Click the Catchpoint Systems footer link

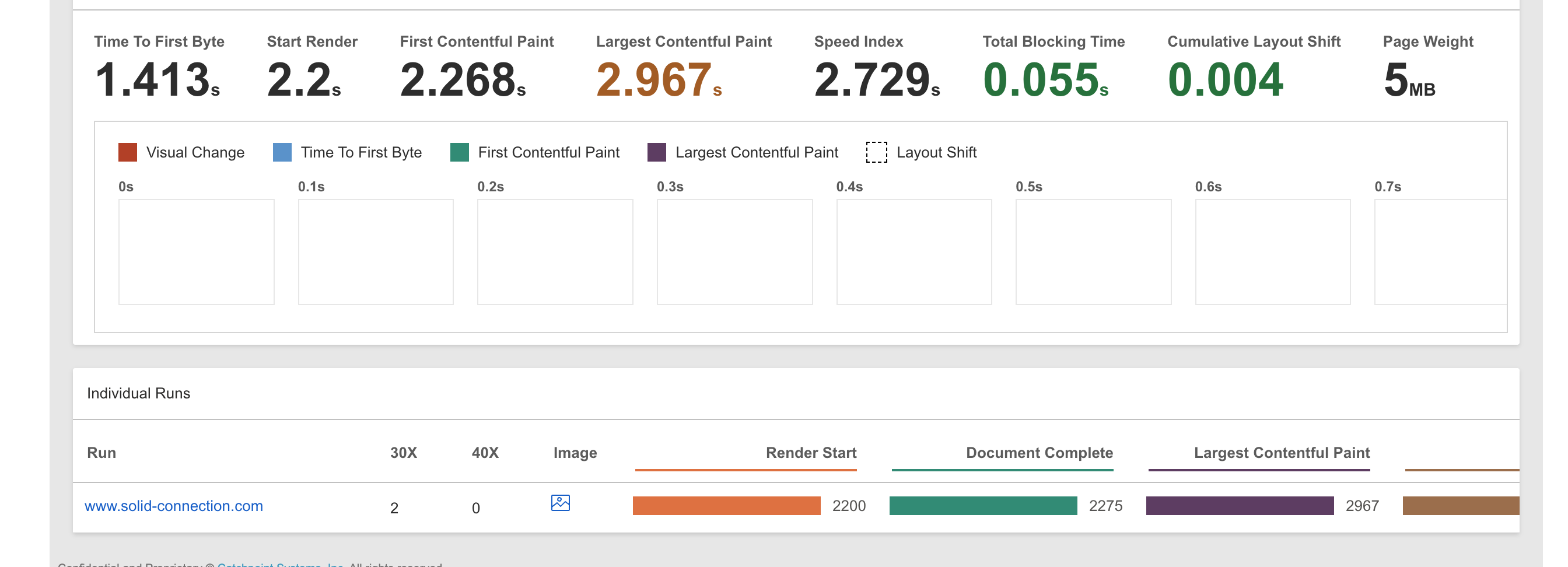(x=280, y=565)
